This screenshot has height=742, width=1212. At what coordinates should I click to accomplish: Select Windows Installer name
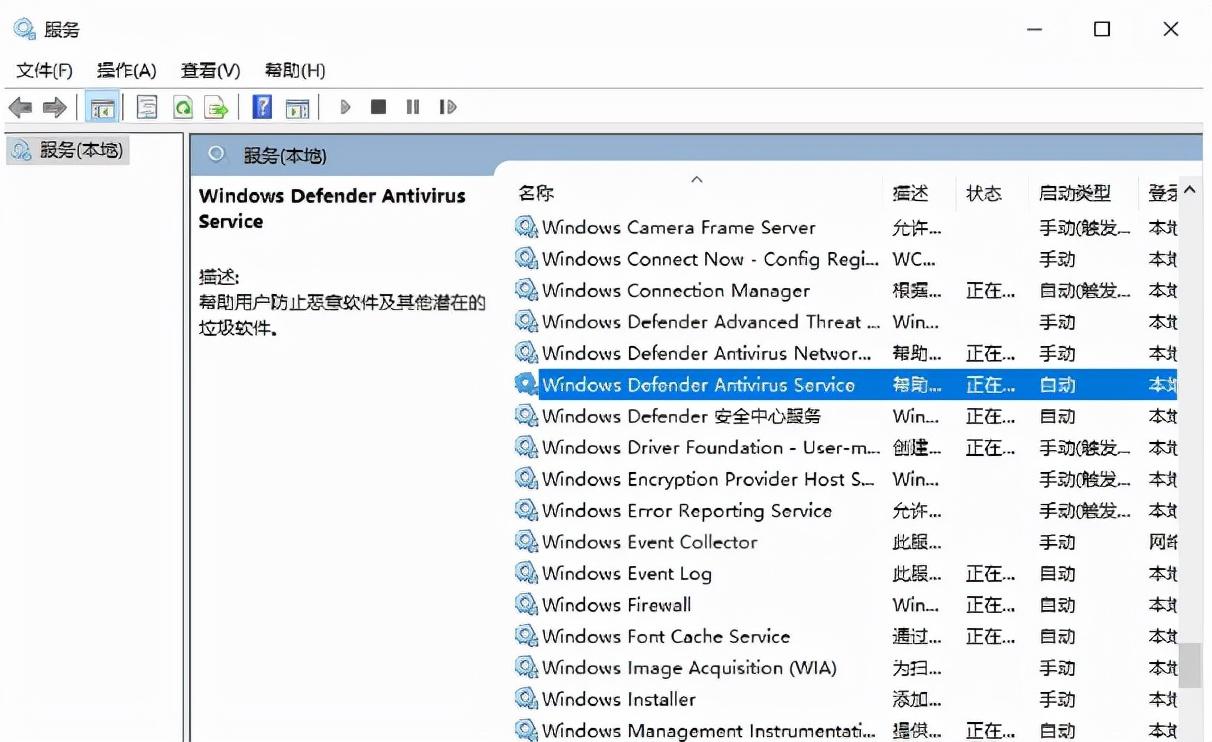(619, 699)
